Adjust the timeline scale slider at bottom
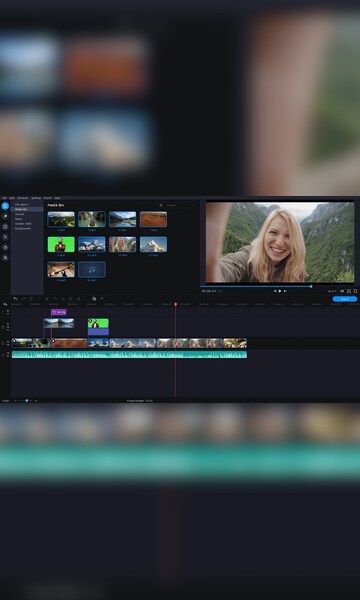 click(x=25, y=401)
